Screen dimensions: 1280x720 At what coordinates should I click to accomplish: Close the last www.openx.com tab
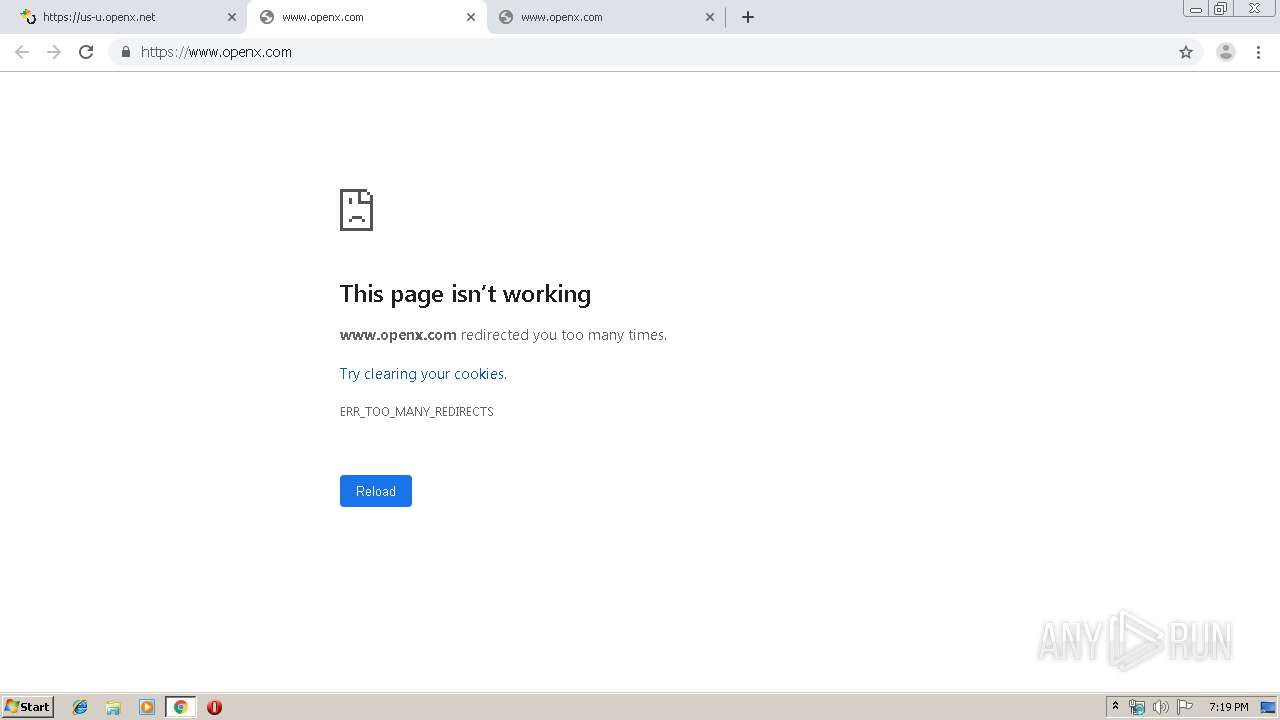710,17
